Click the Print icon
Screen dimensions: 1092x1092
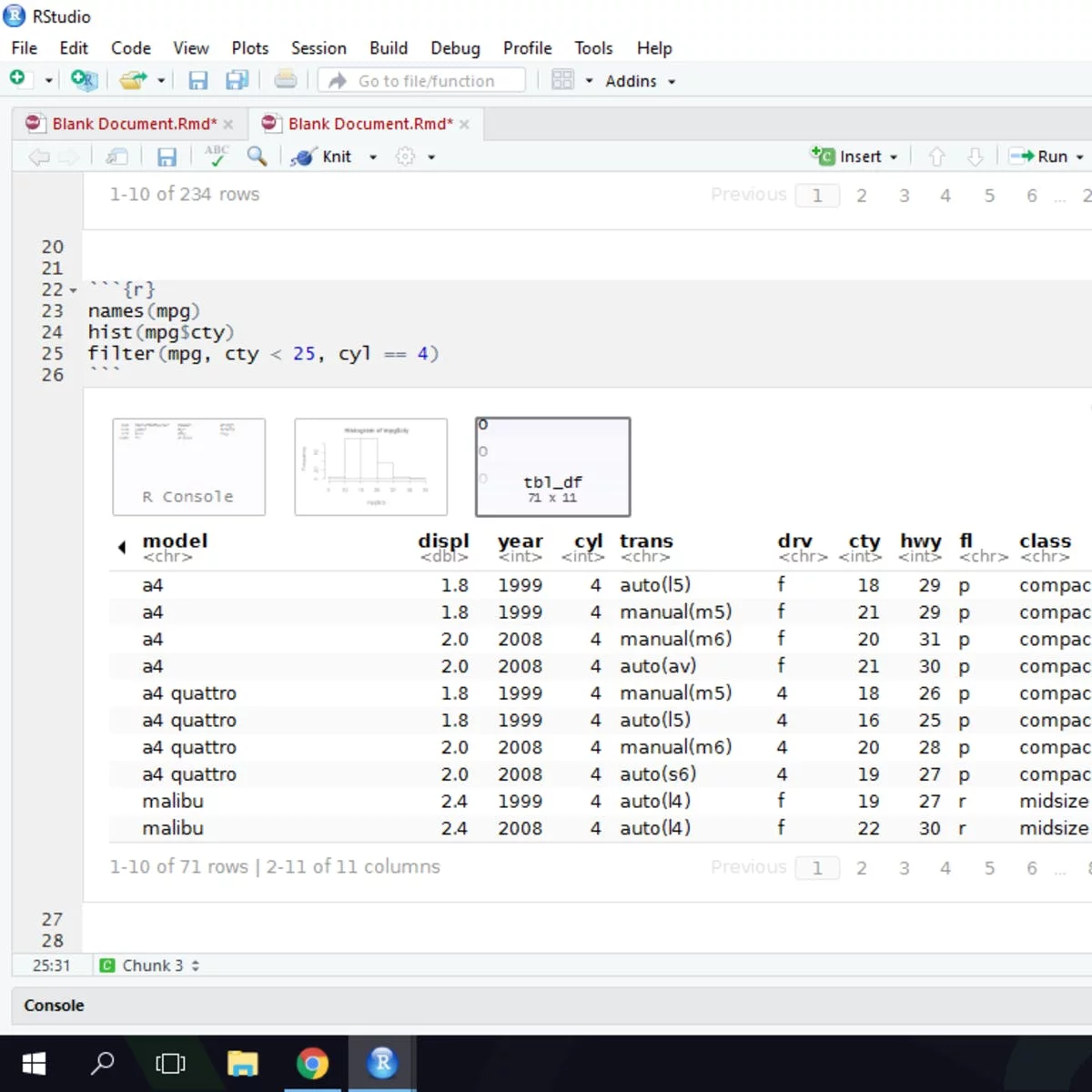coord(286,80)
